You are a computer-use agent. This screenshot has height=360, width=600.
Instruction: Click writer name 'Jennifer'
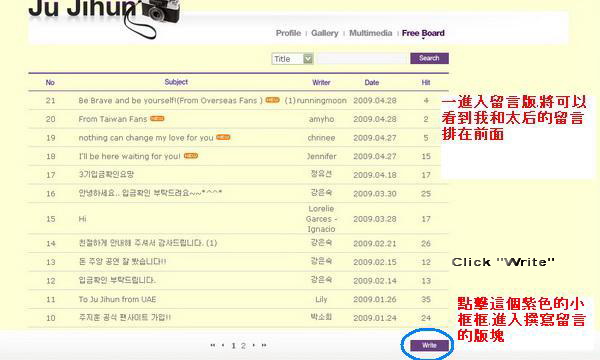(x=321, y=156)
